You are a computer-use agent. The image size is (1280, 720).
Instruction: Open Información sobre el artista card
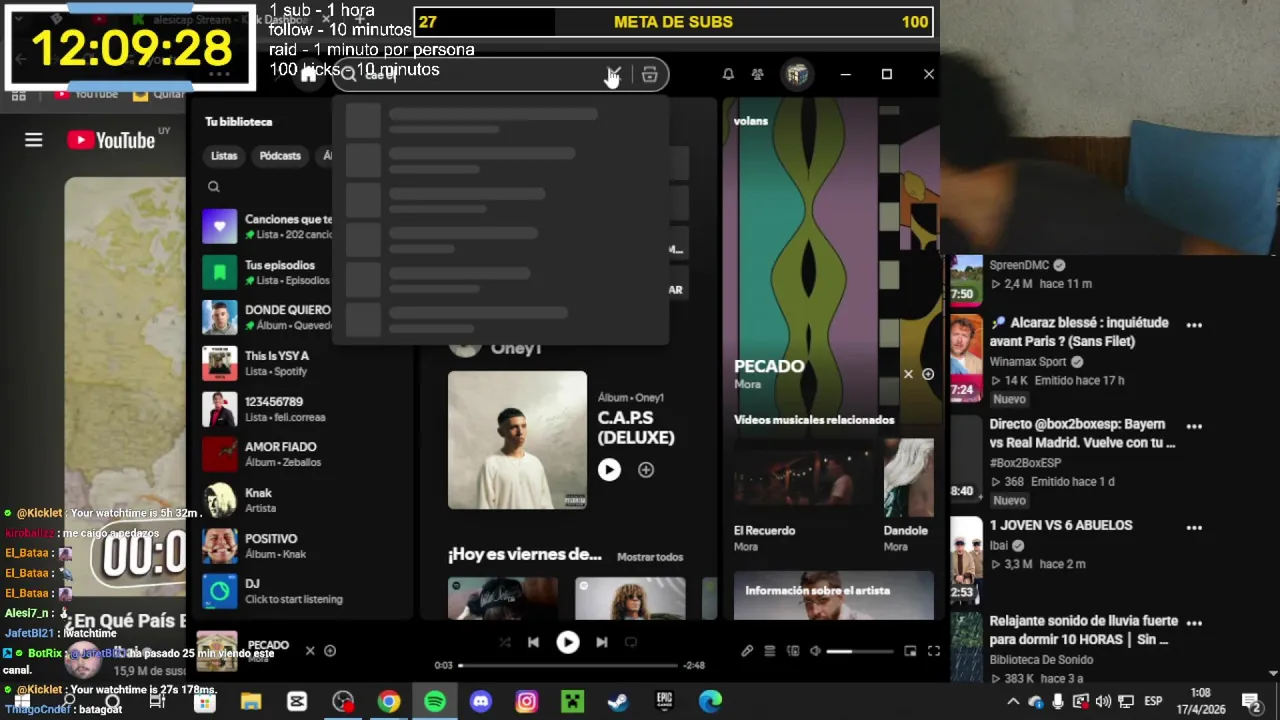pos(833,595)
